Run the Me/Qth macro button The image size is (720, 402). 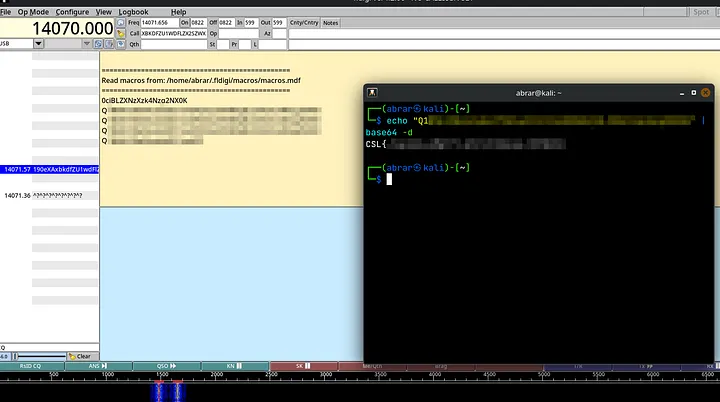click(372, 366)
